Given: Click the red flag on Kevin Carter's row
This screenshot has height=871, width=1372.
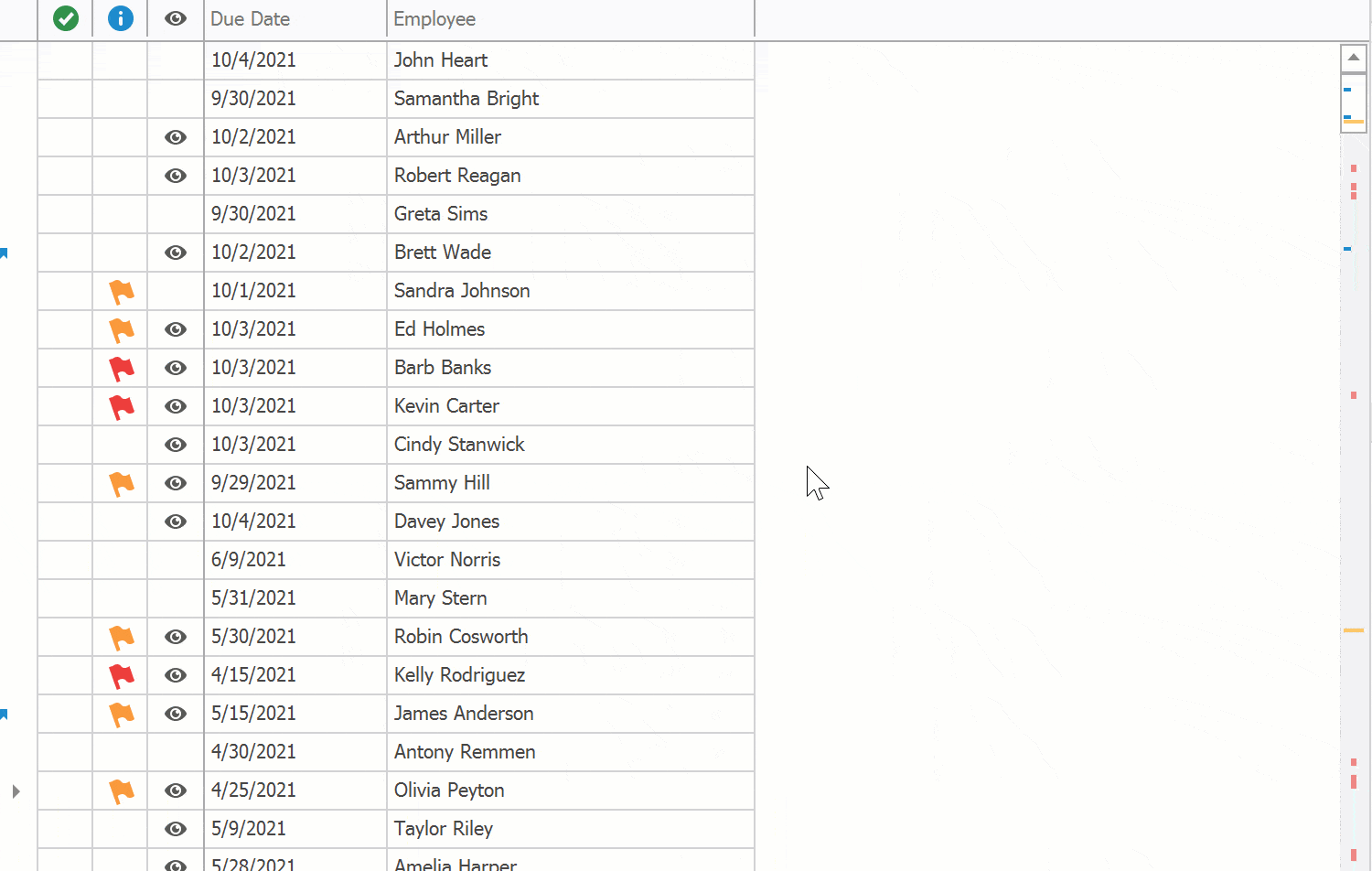Looking at the screenshot, I should click(x=120, y=406).
